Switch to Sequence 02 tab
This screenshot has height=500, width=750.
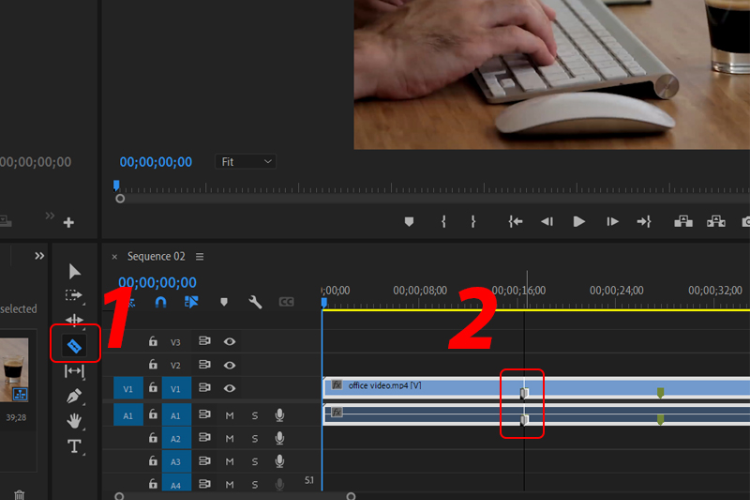pyautogui.click(x=156, y=256)
